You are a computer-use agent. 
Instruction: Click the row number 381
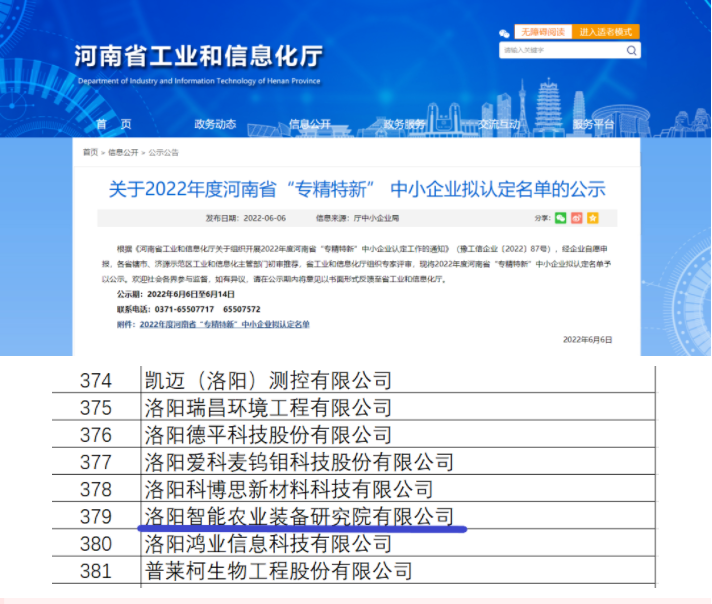[x=96, y=571]
